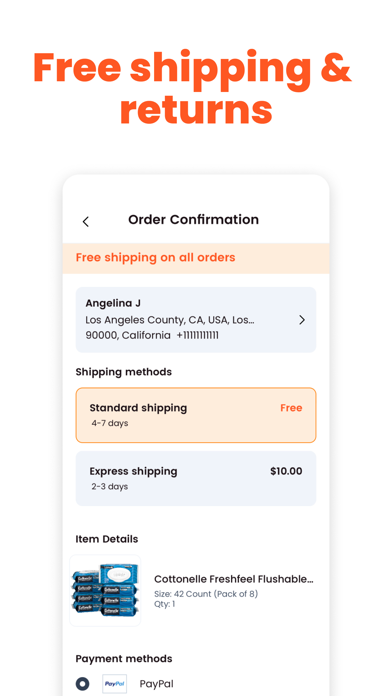392x696 pixels.
Task: Choose Standard shipping option
Action: coord(196,415)
